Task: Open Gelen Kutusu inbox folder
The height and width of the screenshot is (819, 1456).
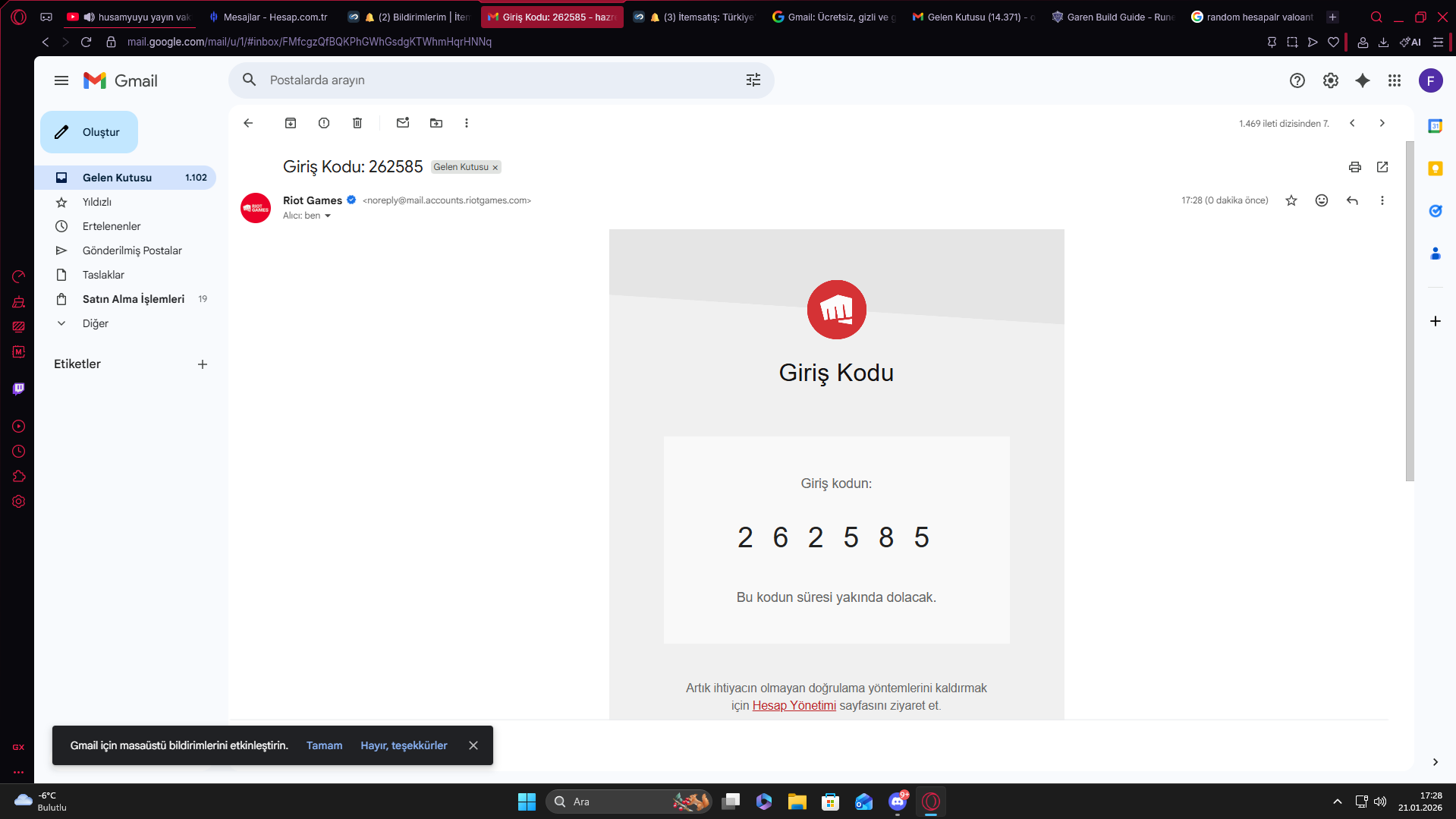Action: pyautogui.click(x=125, y=178)
